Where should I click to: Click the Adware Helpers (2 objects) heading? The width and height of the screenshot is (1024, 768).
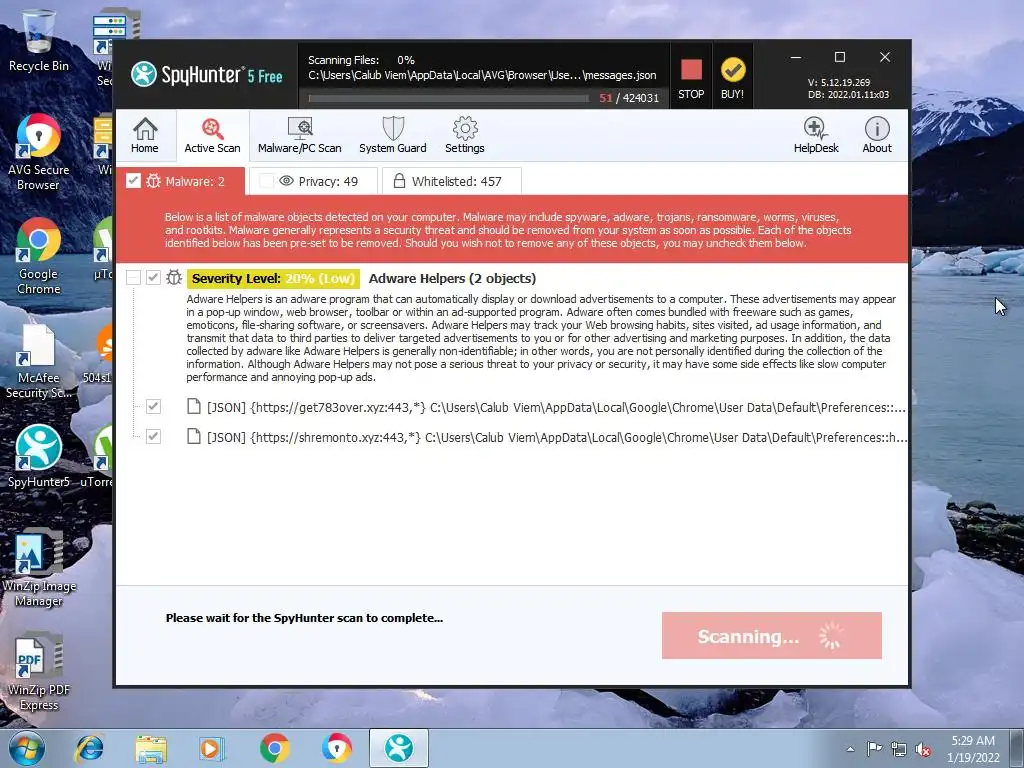453,278
